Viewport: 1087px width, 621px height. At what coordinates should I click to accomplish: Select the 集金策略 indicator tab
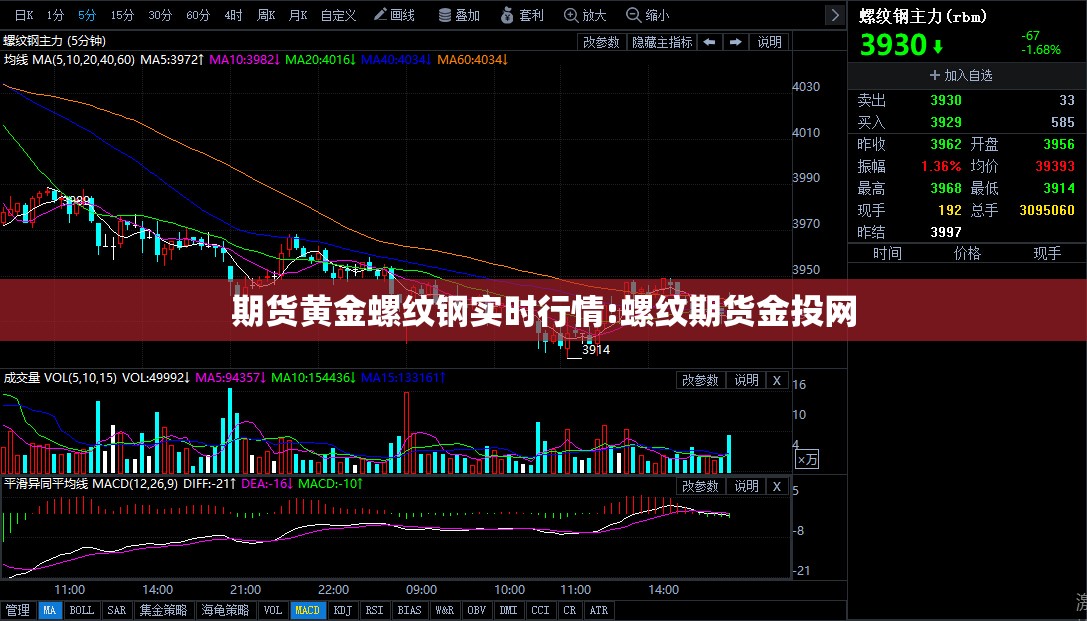click(163, 610)
